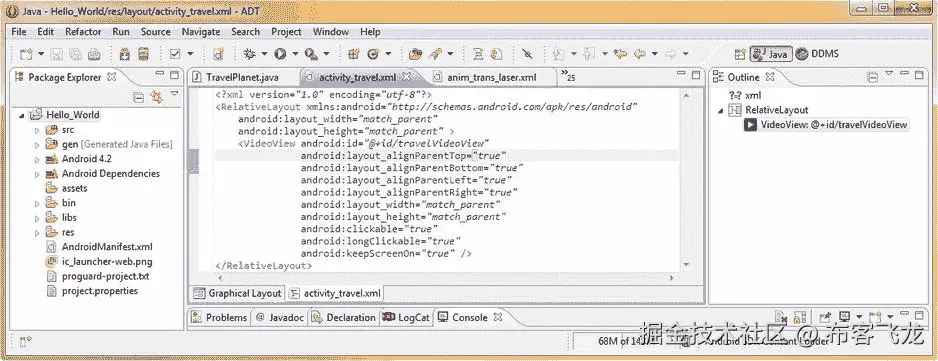Open the Navigate menu

(201, 32)
